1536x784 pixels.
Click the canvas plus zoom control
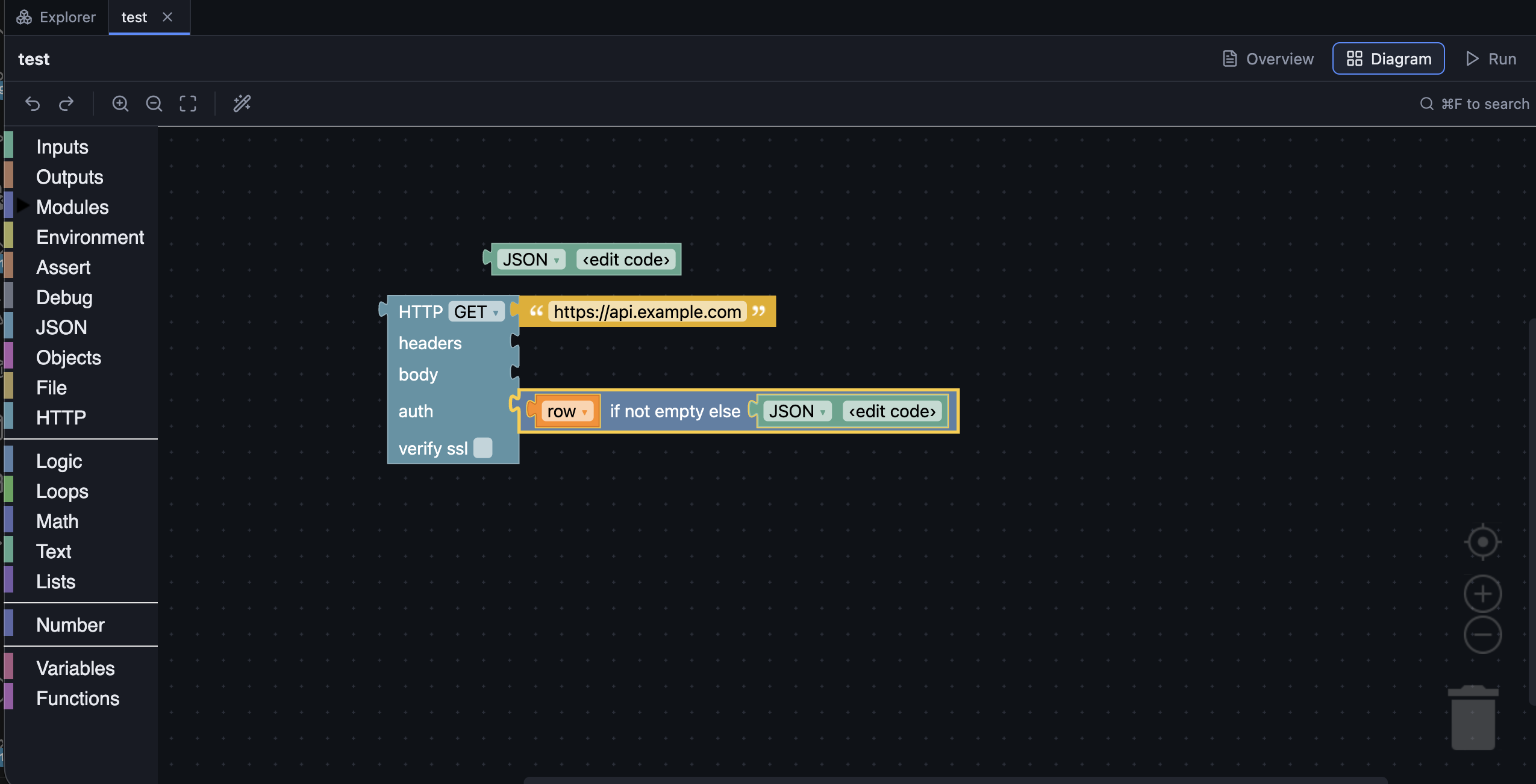click(x=1482, y=594)
